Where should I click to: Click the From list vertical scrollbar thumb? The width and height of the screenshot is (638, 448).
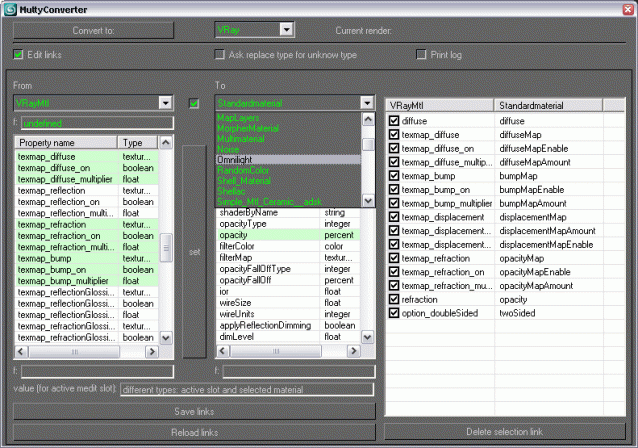pos(166,247)
